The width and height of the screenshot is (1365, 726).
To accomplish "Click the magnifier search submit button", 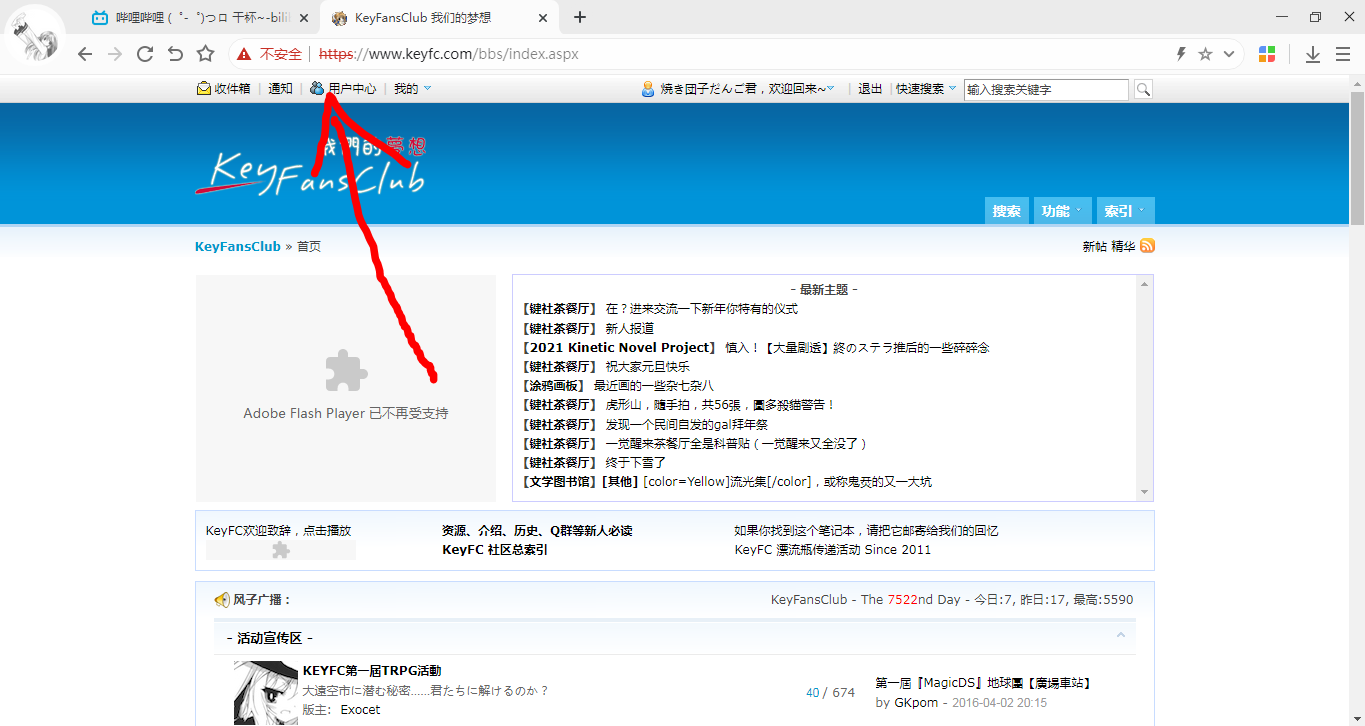I will (x=1143, y=89).
